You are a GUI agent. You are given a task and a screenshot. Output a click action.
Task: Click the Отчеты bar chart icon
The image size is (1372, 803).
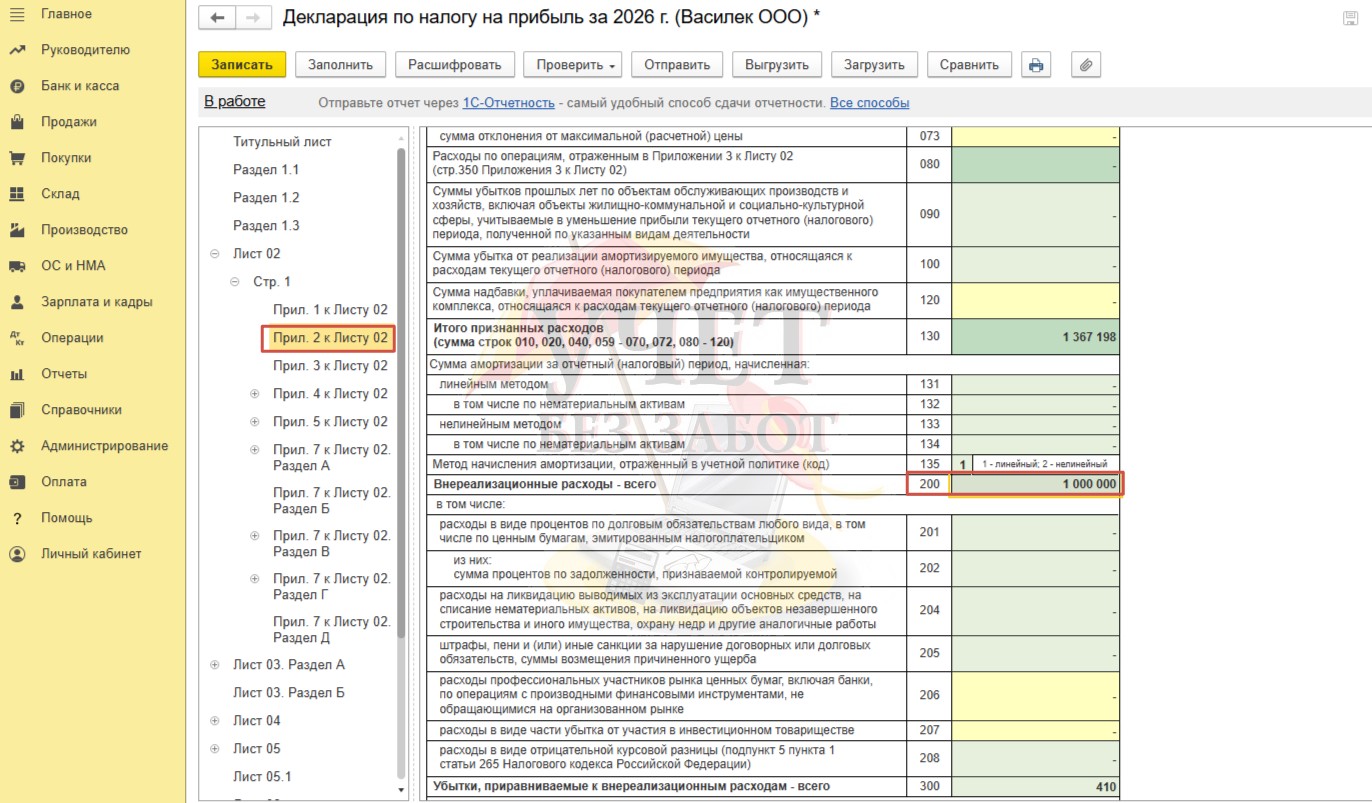(16, 374)
